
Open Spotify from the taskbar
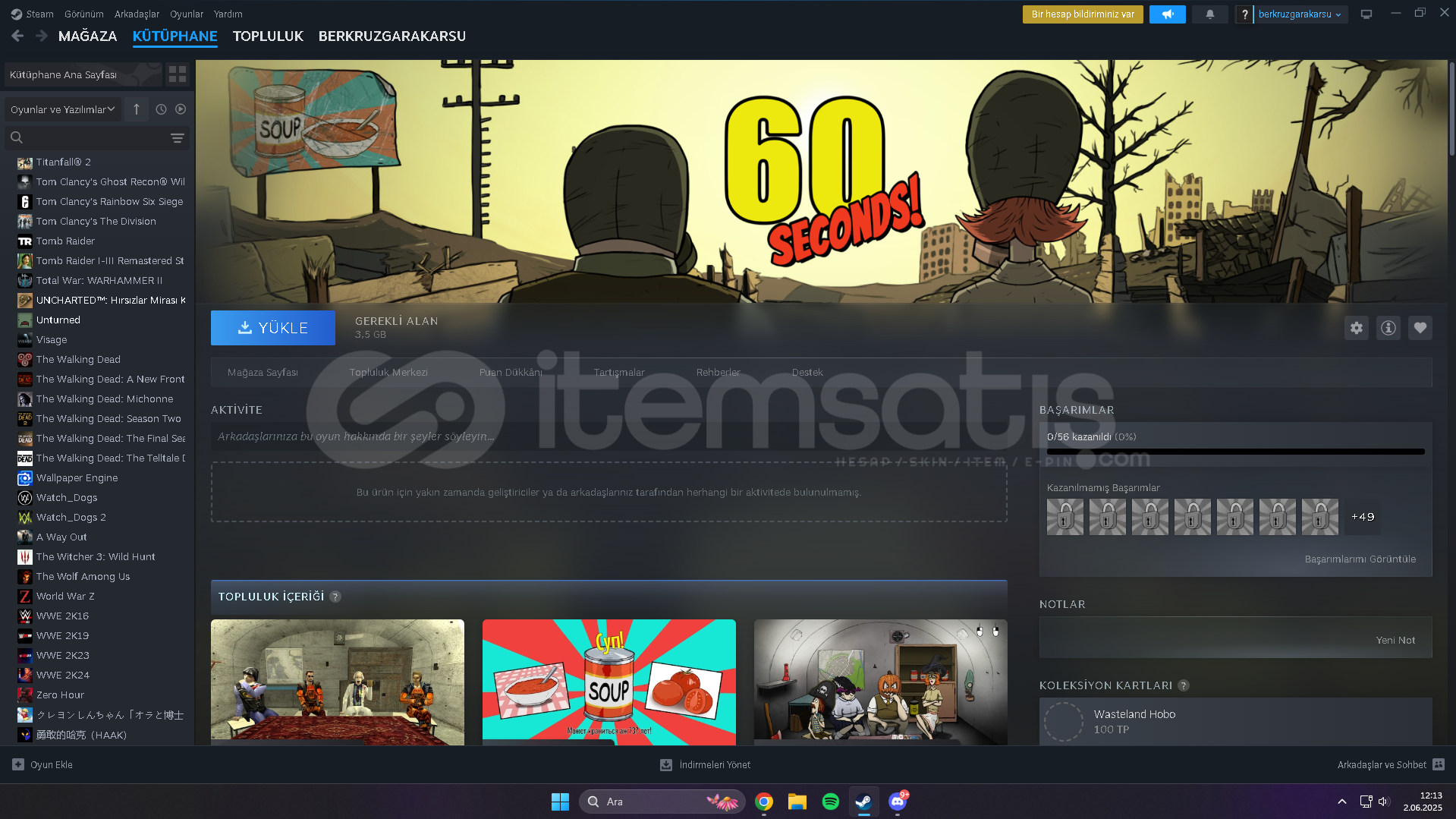pos(831,802)
